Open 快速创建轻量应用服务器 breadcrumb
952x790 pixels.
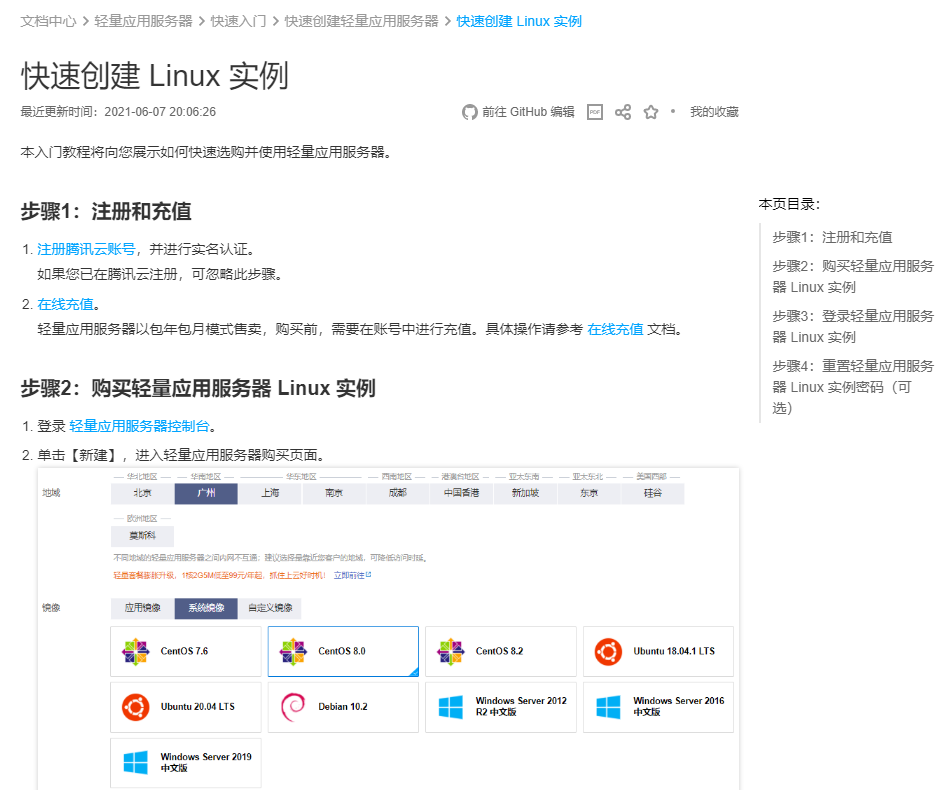(x=361, y=21)
